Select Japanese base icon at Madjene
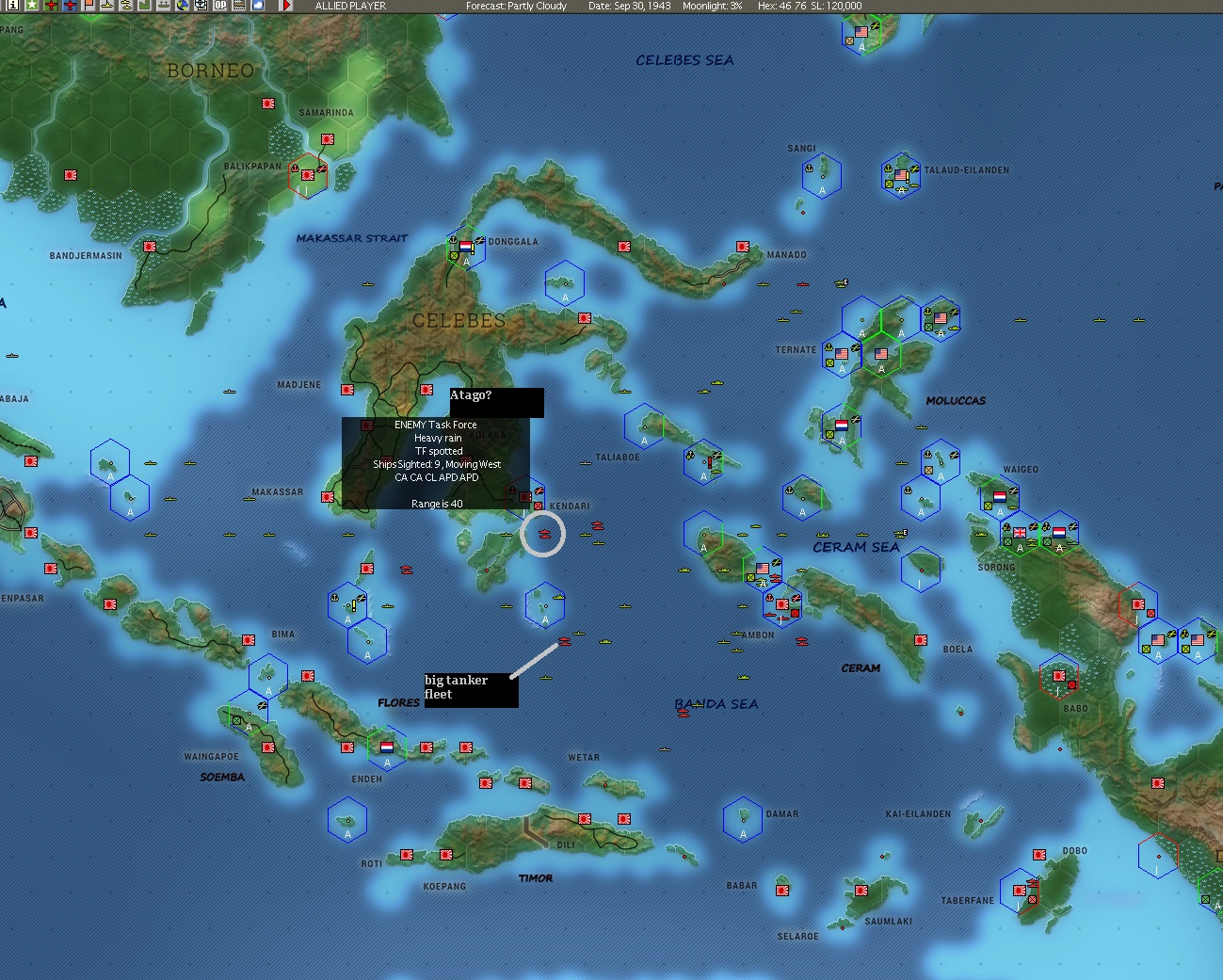Viewport: 1223px width, 980px height. point(347,390)
